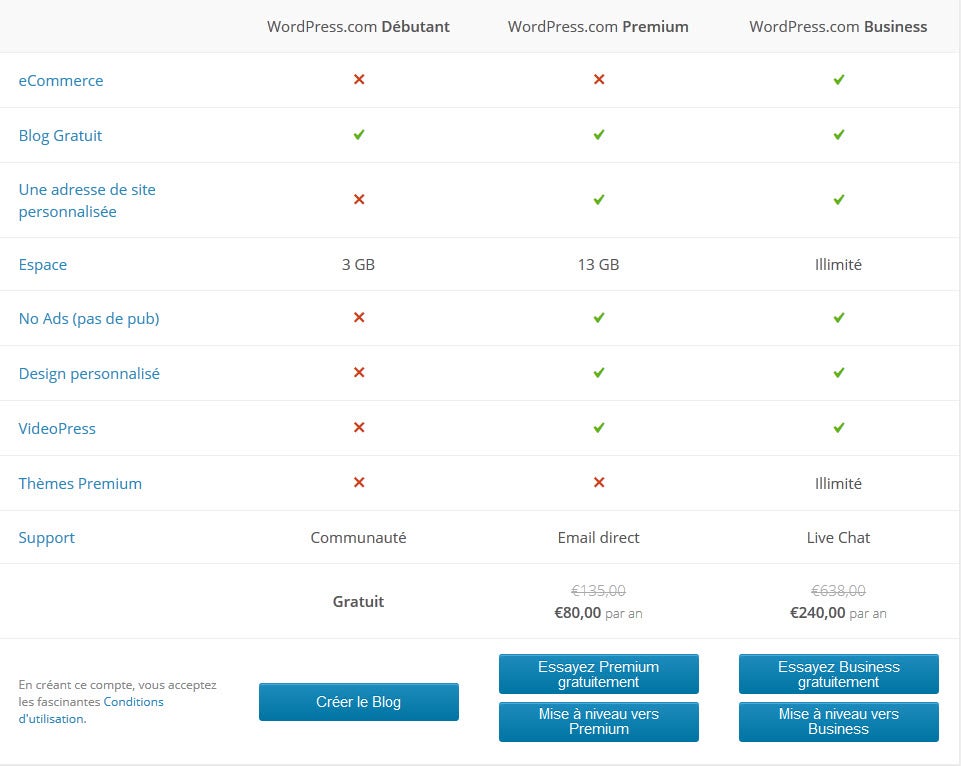The width and height of the screenshot is (961, 766).
Task: Open the eCommerce feature link
Action: (61, 81)
